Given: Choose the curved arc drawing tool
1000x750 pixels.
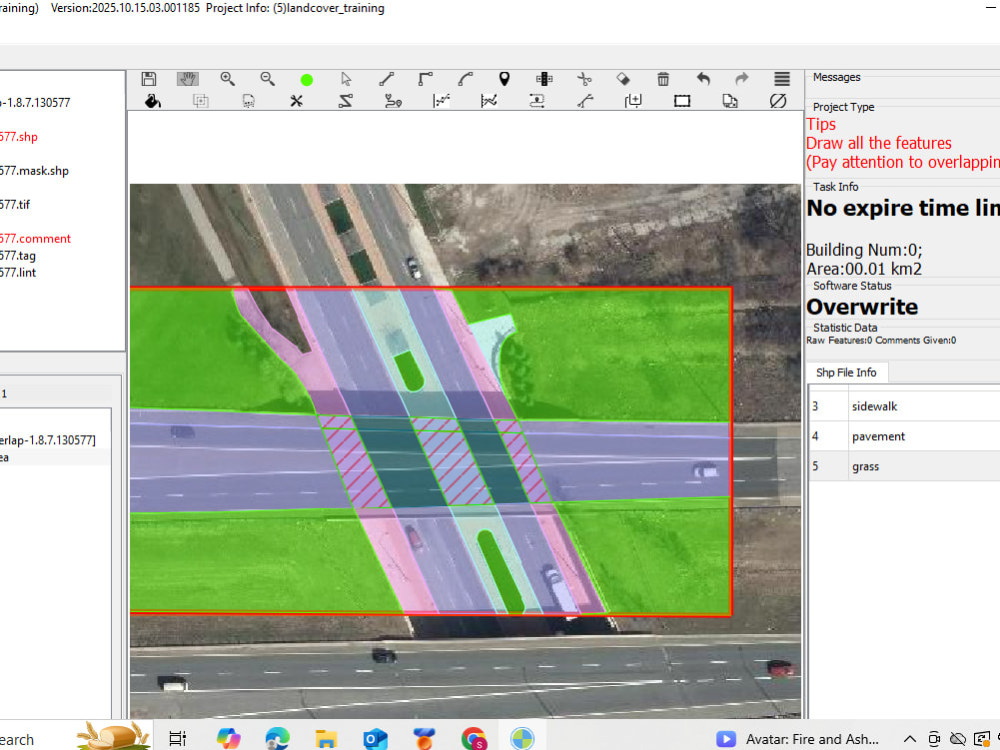Looking at the screenshot, I should coord(466,78).
